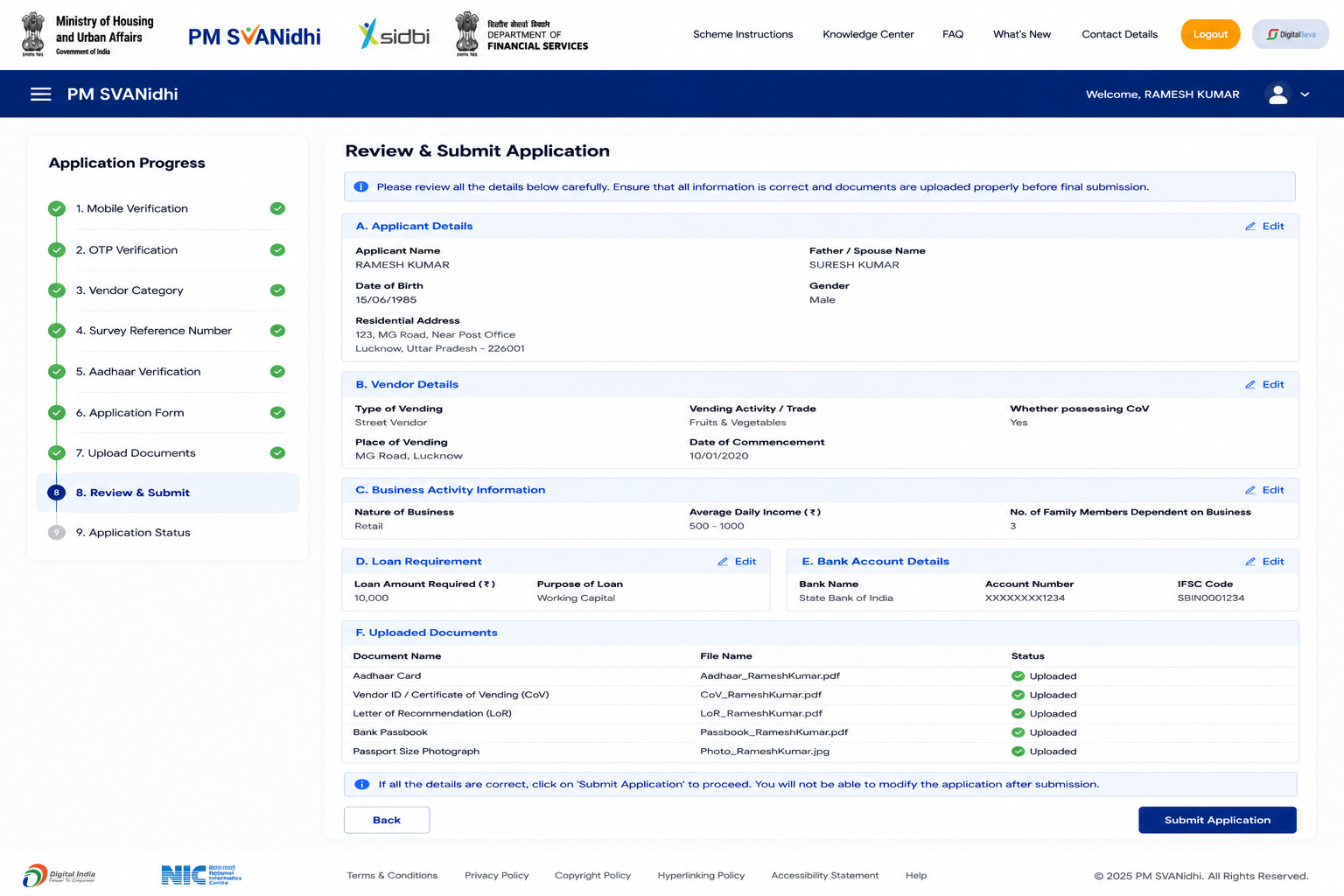Click green check beside Vendor Category
Image resolution: width=1344 pixels, height=896 pixels.
(x=277, y=290)
